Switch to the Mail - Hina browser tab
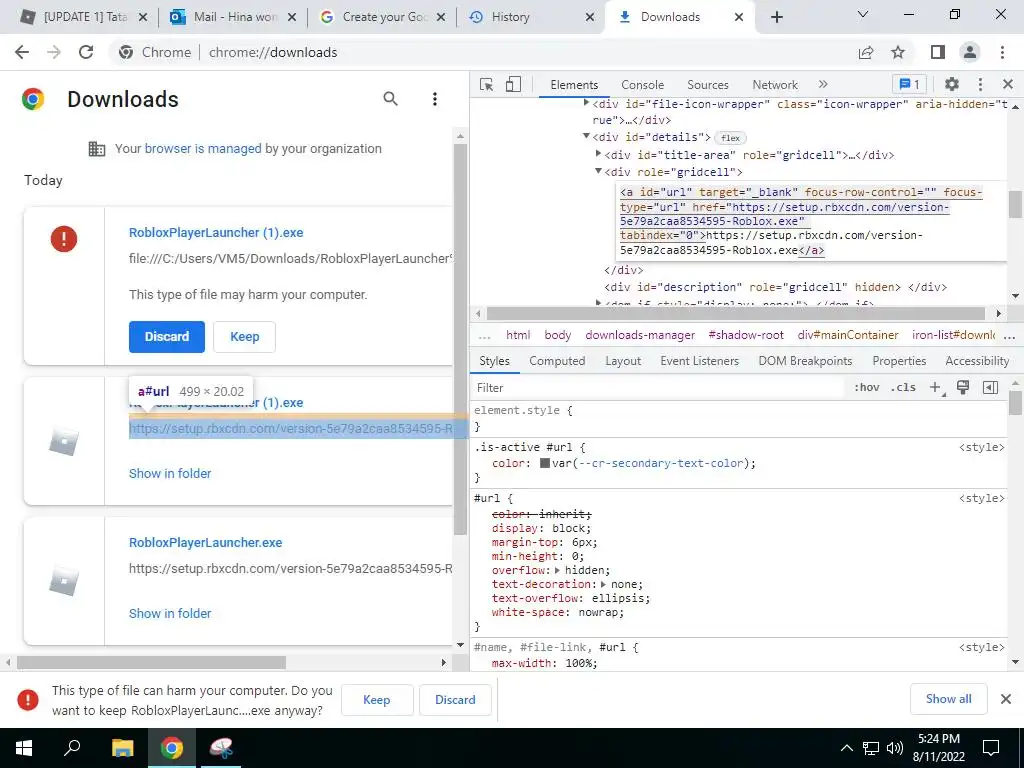 234,17
